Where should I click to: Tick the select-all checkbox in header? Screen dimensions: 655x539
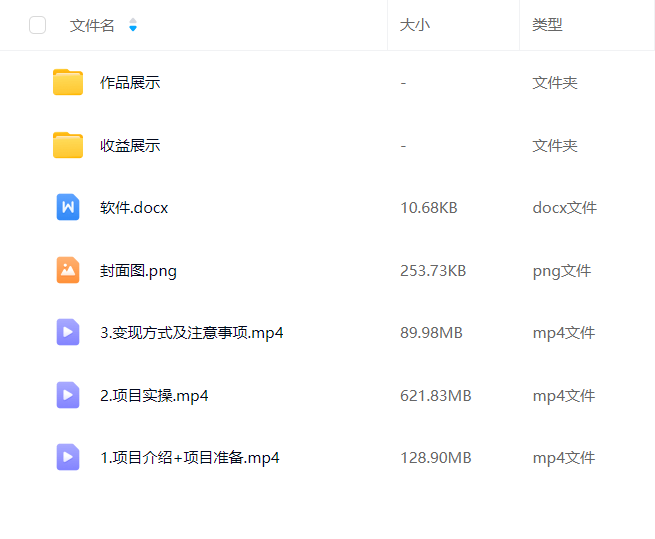pos(38,25)
